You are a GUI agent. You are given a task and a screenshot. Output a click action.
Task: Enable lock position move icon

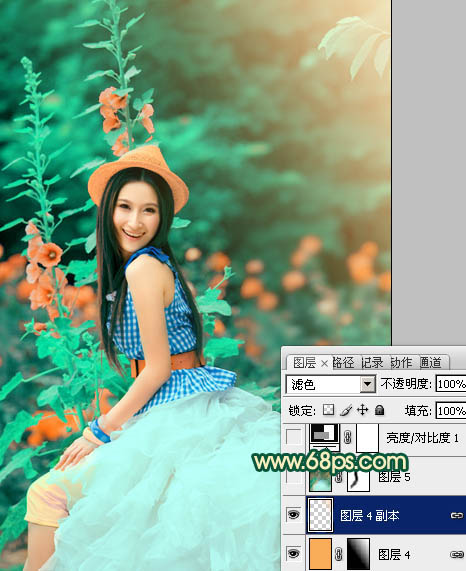click(363, 410)
